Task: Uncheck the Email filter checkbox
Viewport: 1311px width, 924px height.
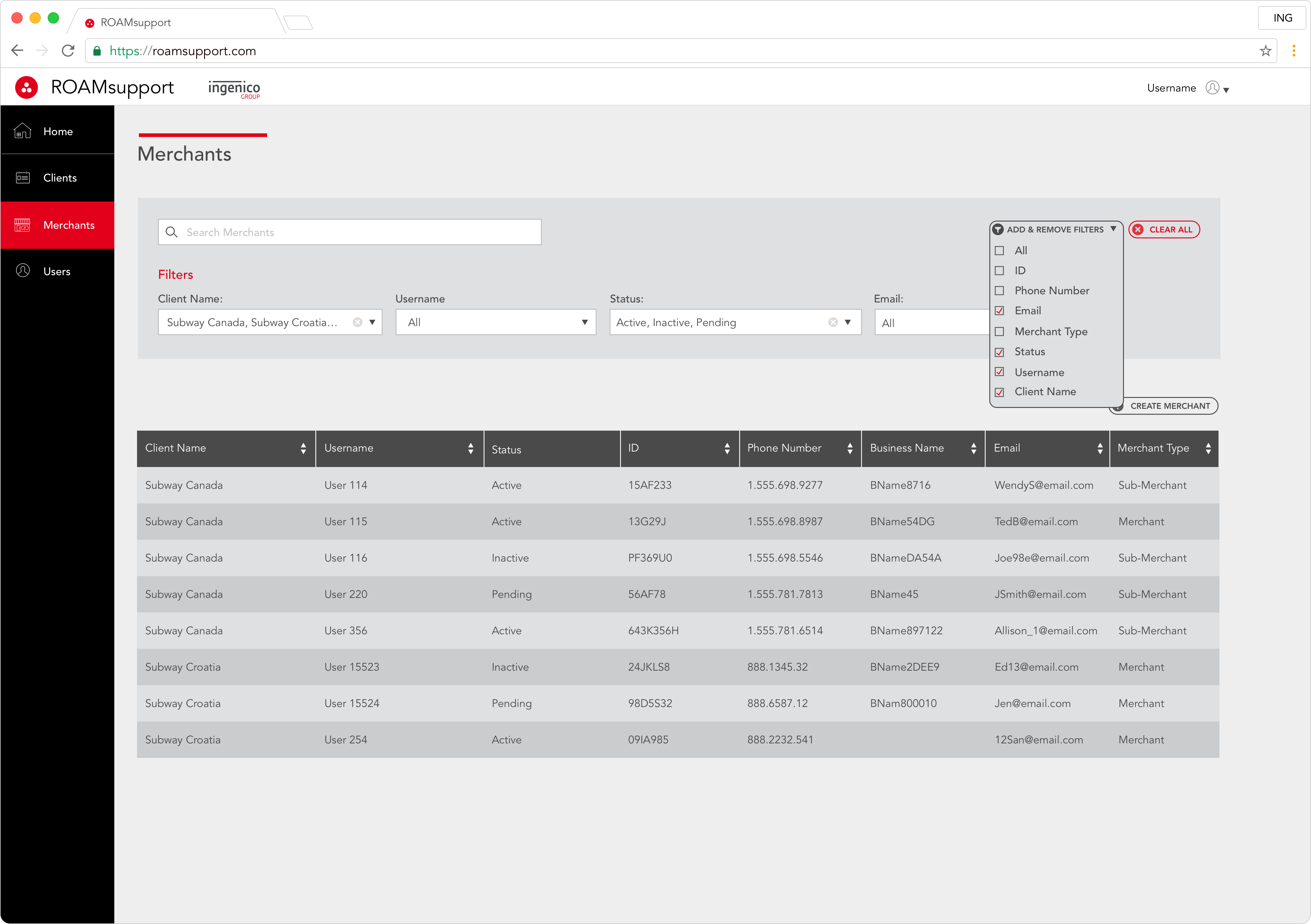Action: (x=999, y=311)
